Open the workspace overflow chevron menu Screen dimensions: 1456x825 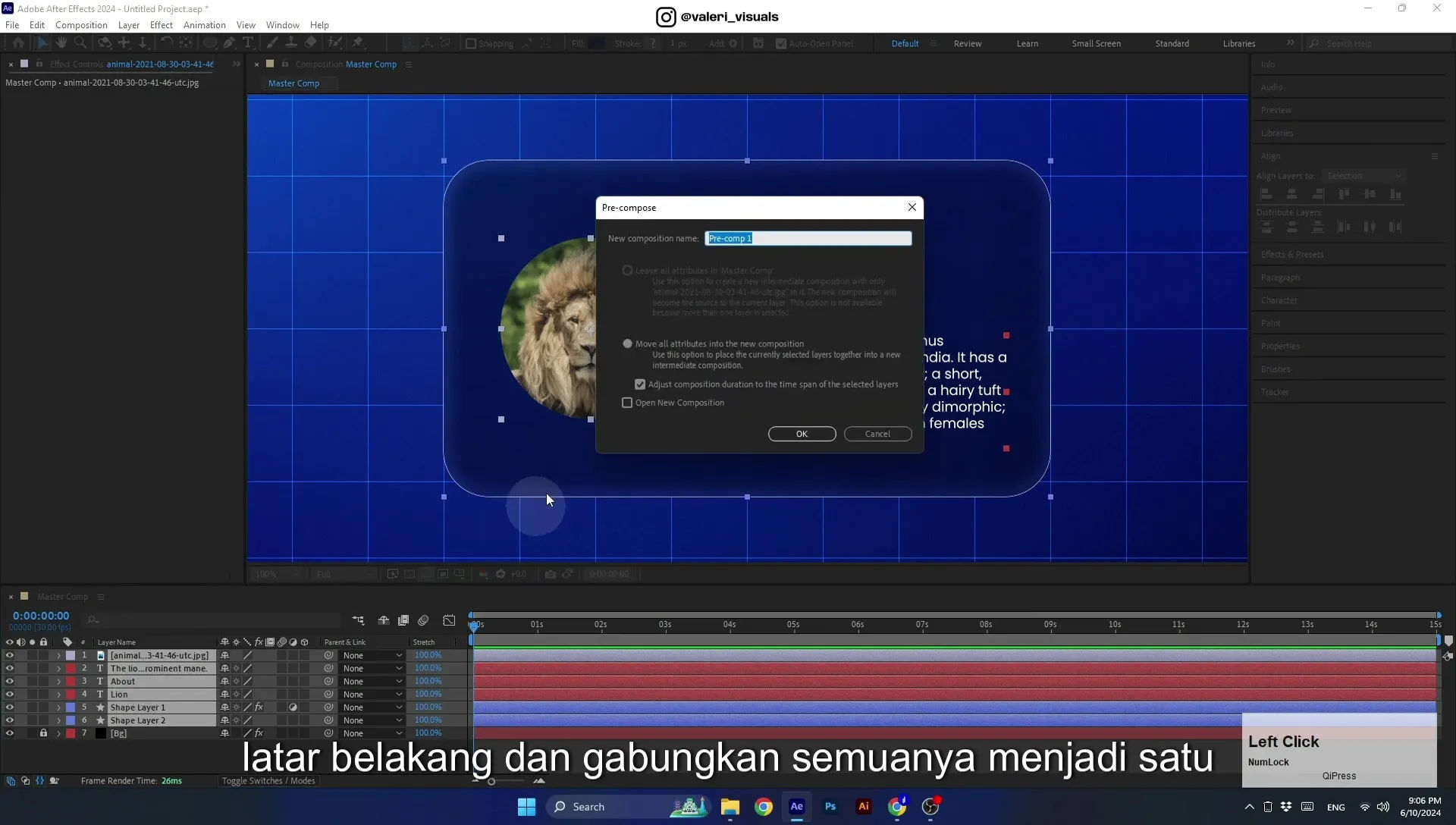pos(1291,43)
